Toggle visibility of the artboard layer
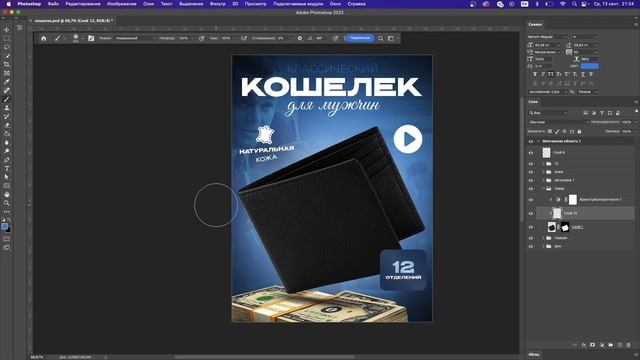Viewport: 640px width, 360px height. [x=531, y=141]
